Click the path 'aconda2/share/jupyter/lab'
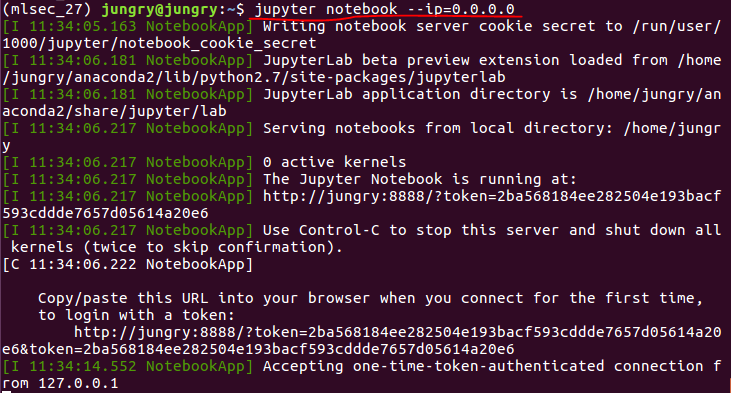 click(x=115, y=111)
